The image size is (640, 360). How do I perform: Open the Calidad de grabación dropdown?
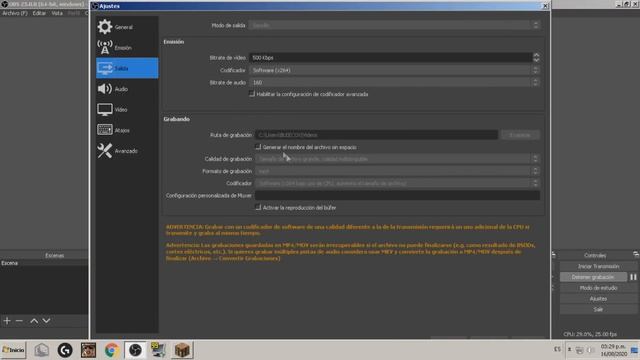click(398, 159)
